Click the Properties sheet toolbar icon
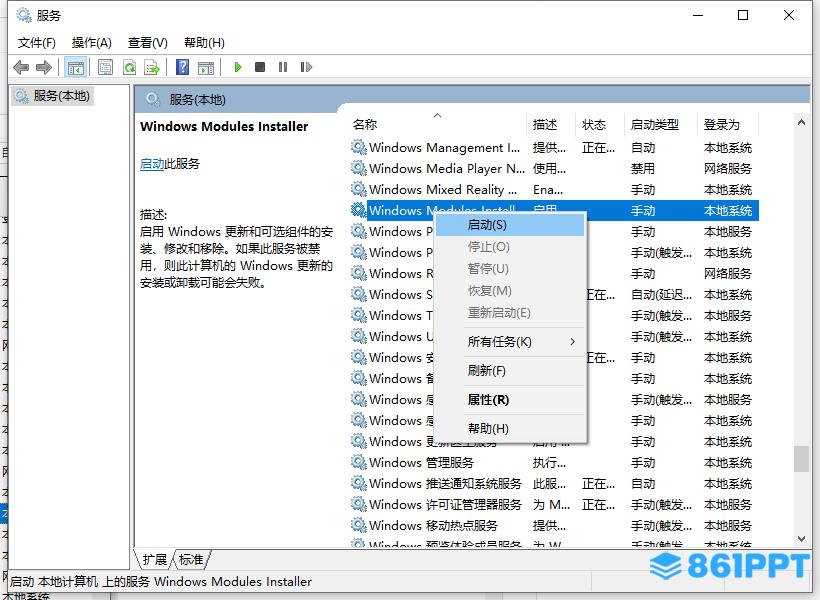Viewport: 820px width, 600px height. tap(106, 67)
